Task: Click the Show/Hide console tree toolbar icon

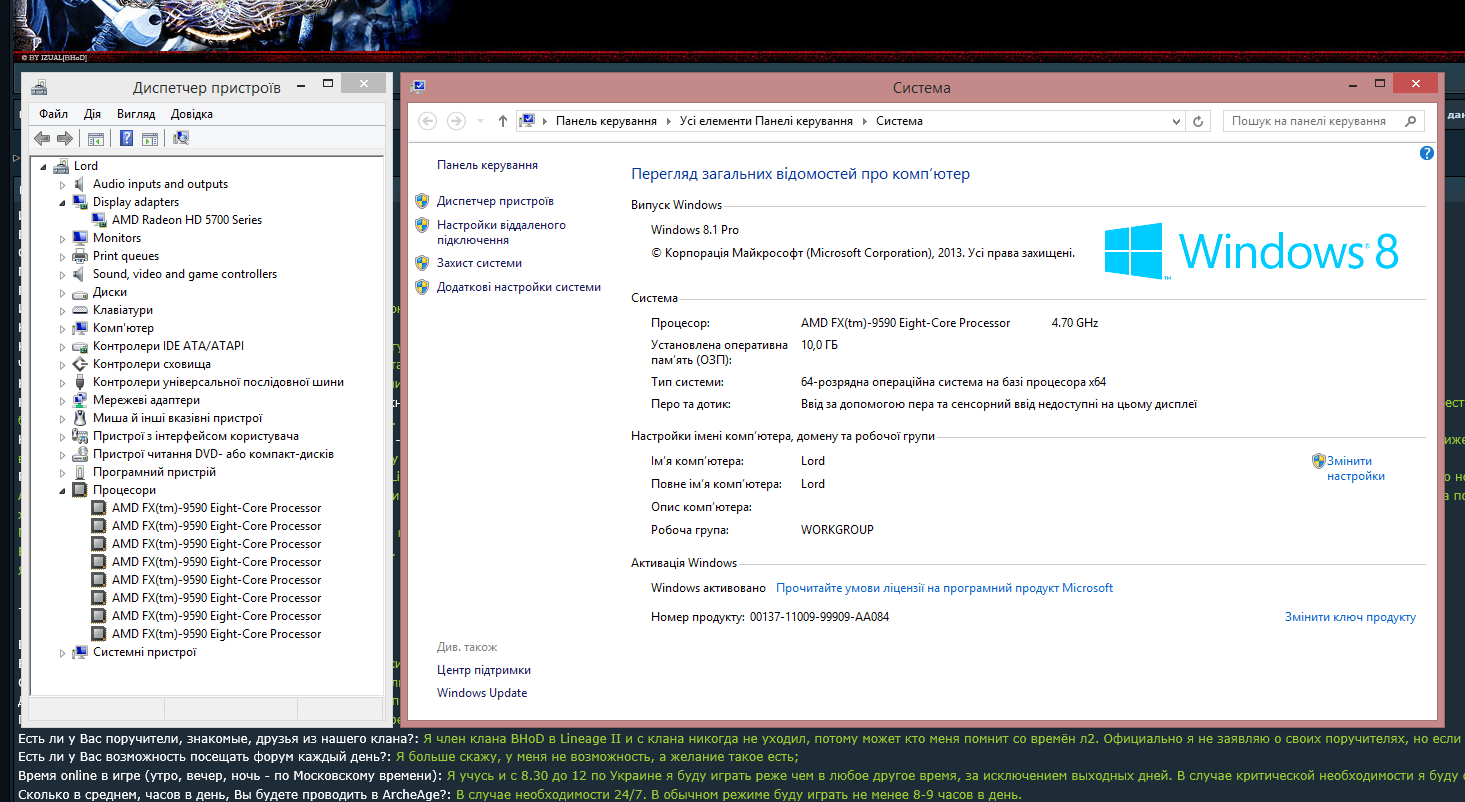Action: pyautogui.click(x=96, y=138)
